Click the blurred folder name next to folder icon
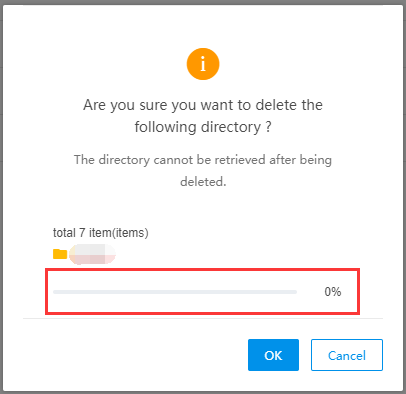406x394 pixels. [92, 254]
